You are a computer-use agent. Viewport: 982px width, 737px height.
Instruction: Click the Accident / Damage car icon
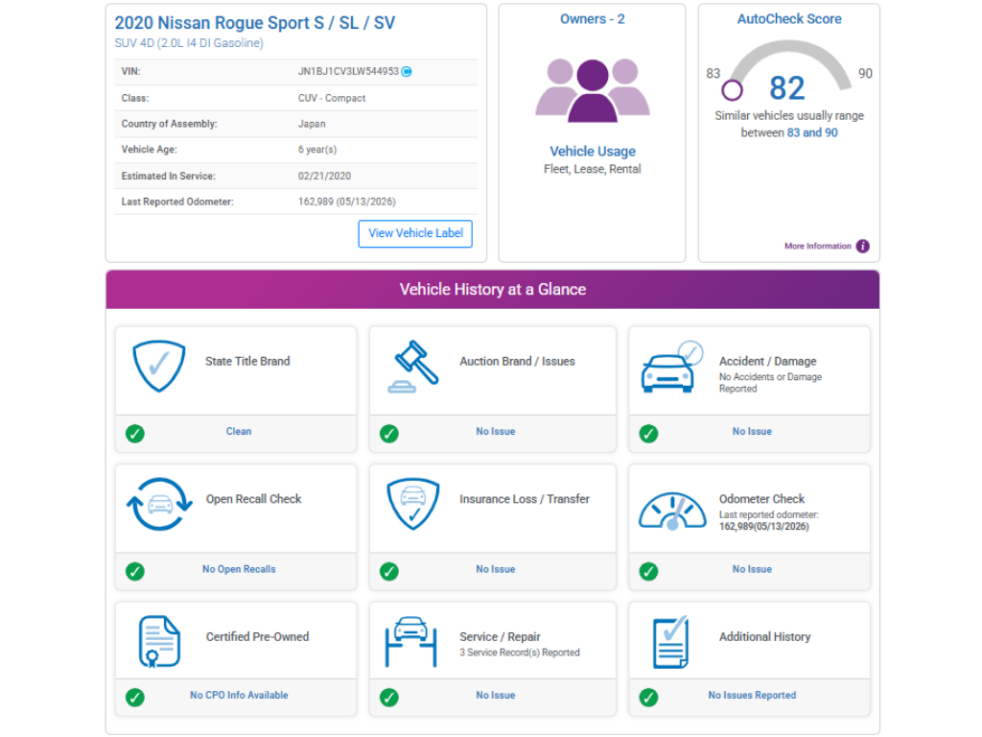[x=671, y=368]
